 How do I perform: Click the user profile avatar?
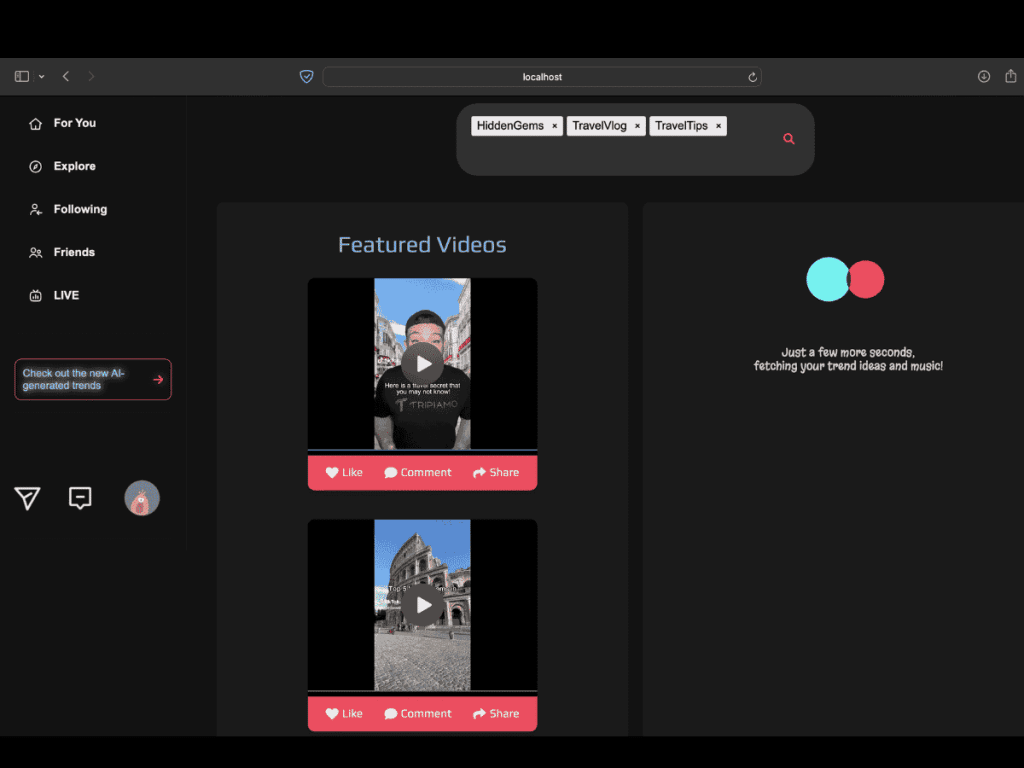pyautogui.click(x=142, y=498)
